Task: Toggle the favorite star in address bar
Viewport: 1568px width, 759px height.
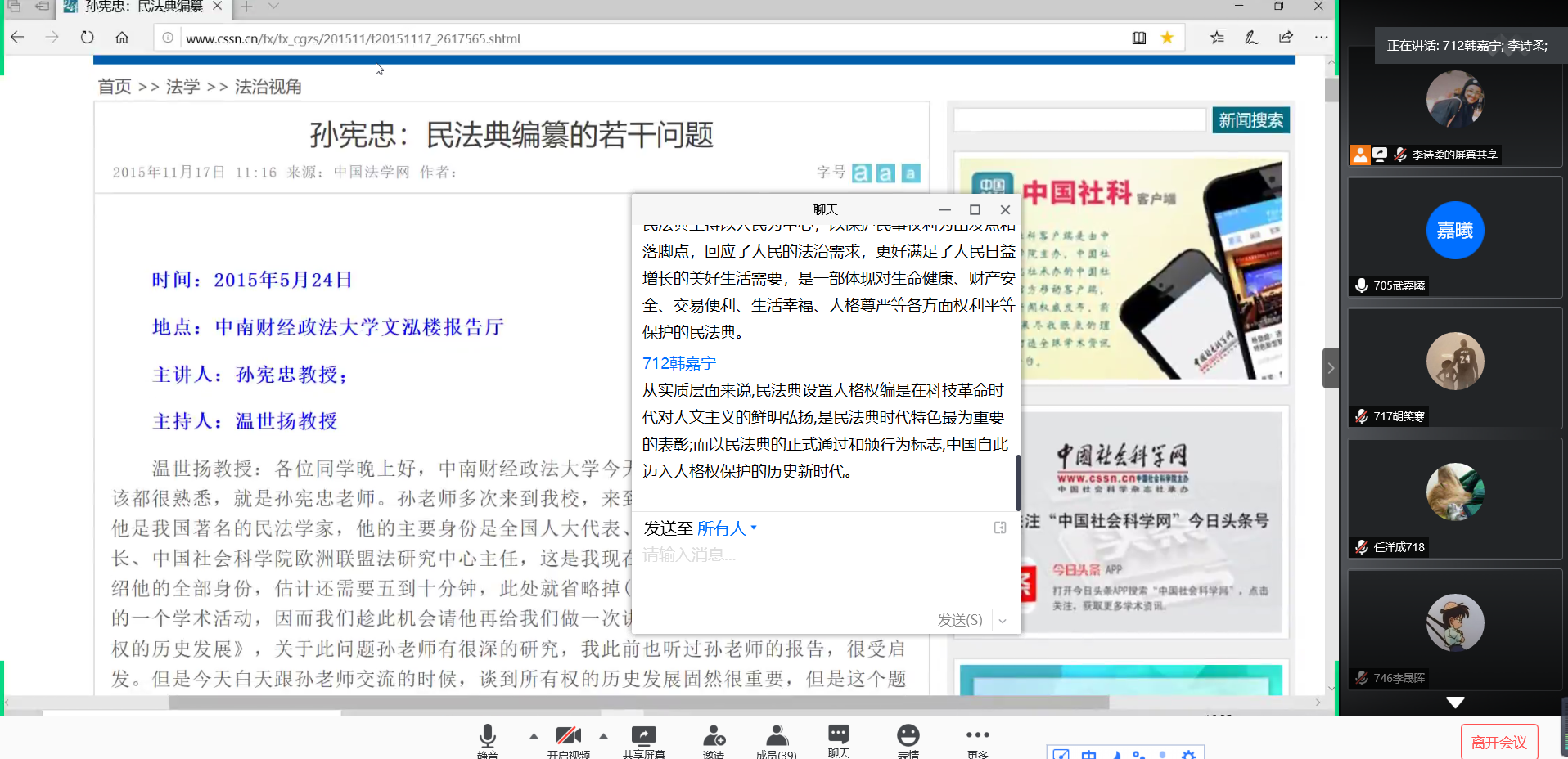Action: [1167, 38]
